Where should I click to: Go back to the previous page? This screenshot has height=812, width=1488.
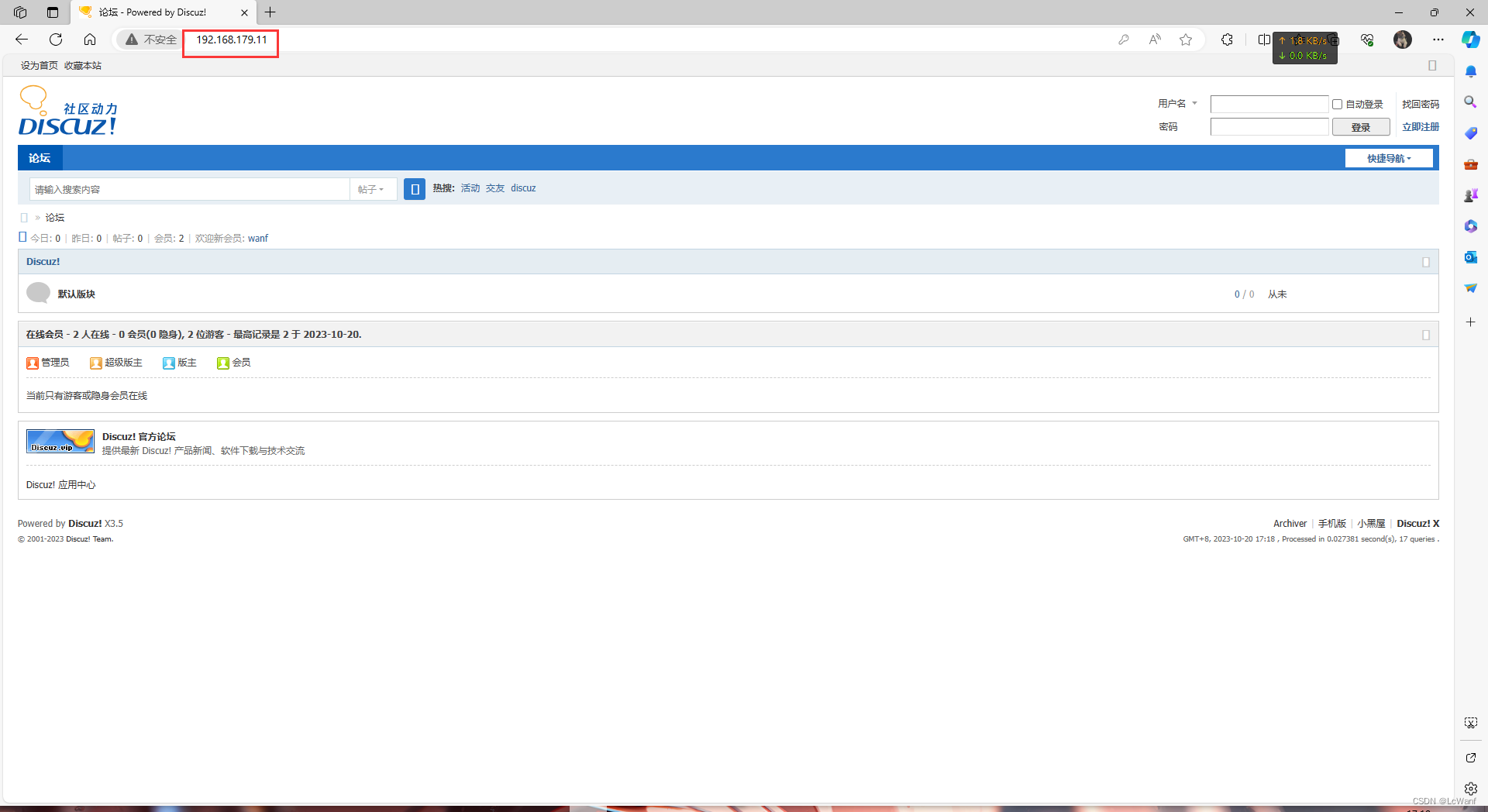click(22, 40)
